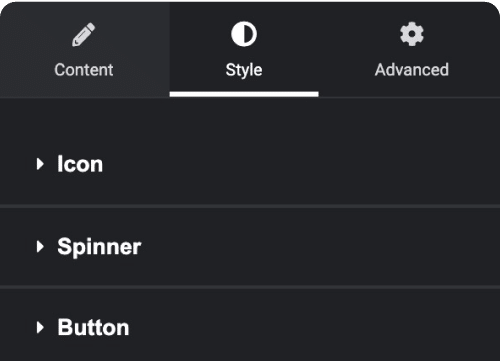Expand the Icon section arrow
The width and height of the screenshot is (500, 361).
coord(40,164)
